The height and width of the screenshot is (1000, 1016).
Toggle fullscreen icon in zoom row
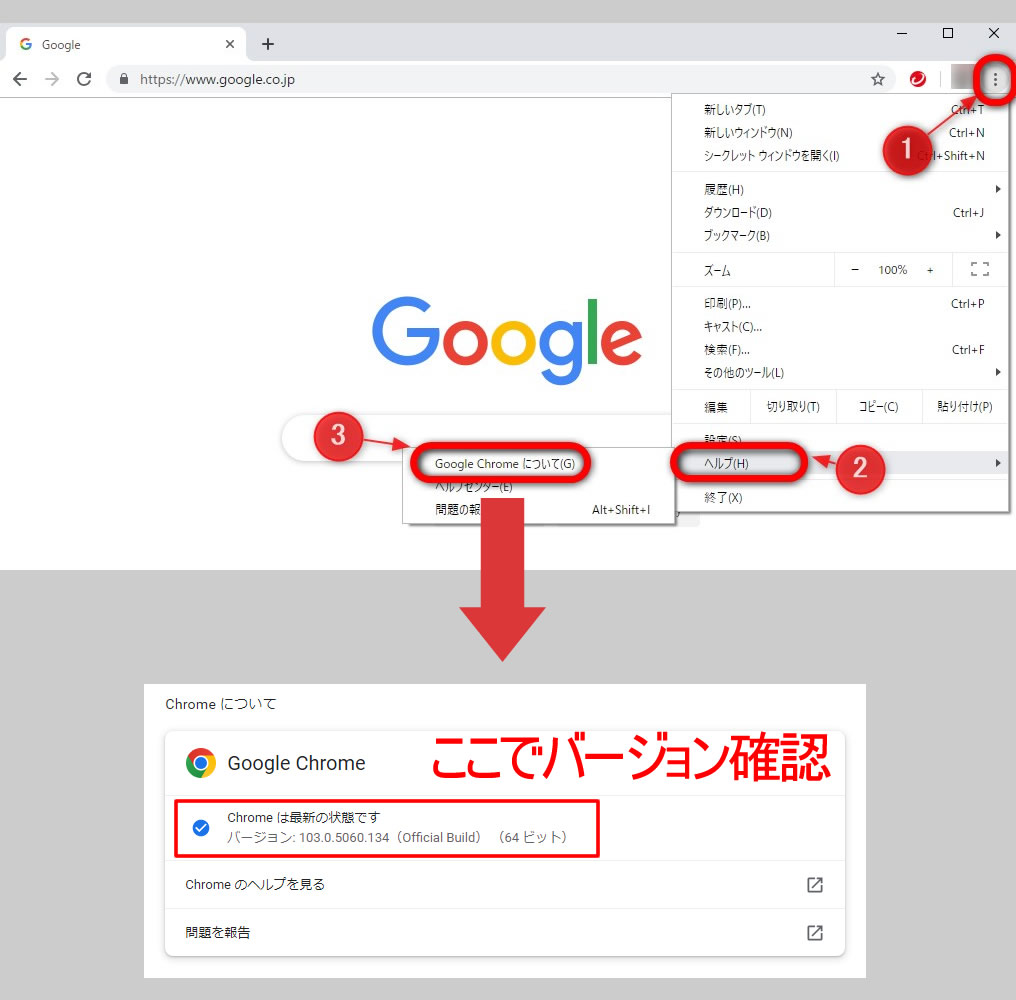(980, 270)
